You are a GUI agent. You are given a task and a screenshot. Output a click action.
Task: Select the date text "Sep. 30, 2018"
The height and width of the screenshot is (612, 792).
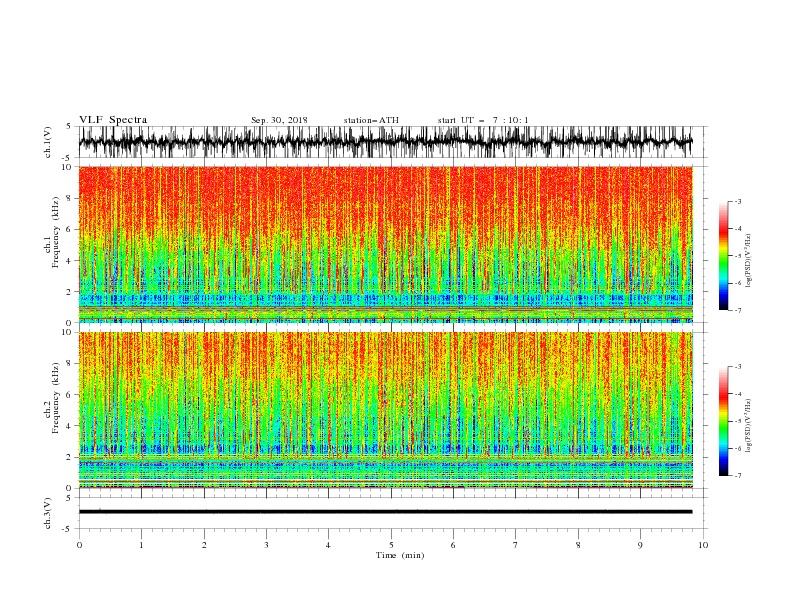pos(279,120)
